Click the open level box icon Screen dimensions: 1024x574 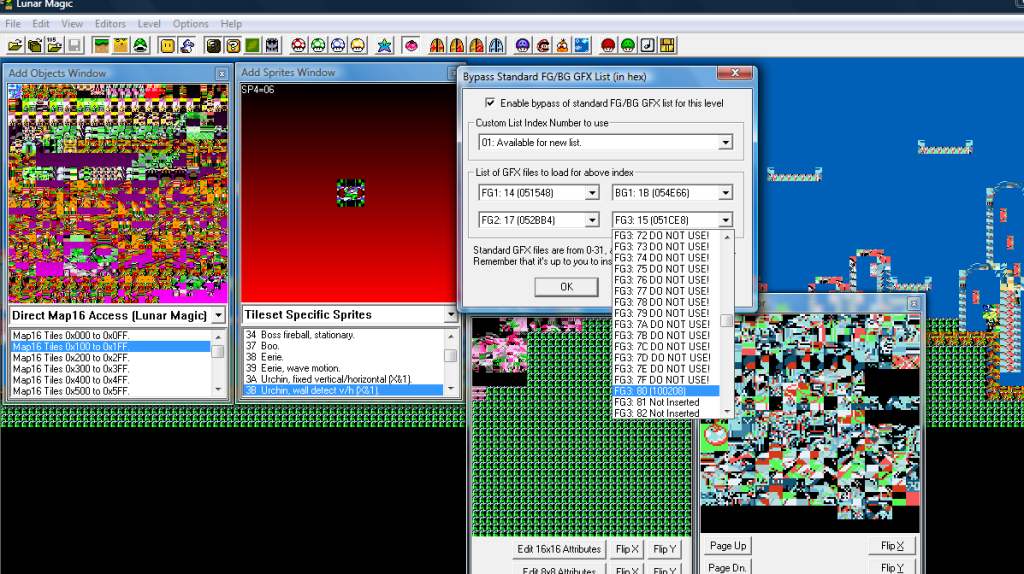[35, 46]
